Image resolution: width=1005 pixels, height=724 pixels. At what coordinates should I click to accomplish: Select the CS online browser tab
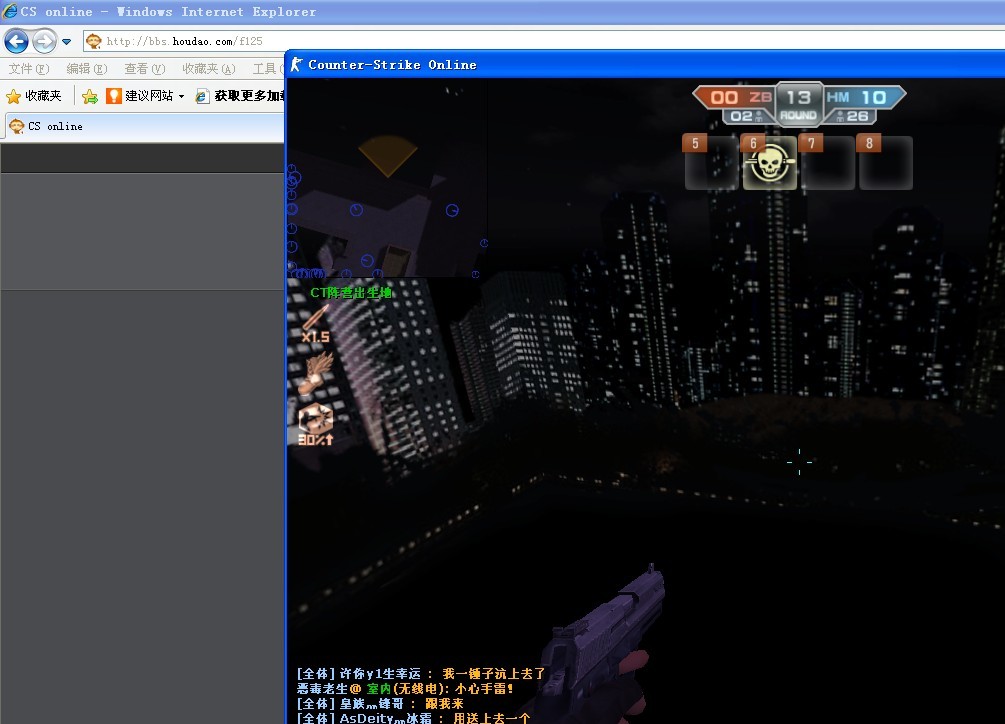click(x=145, y=126)
